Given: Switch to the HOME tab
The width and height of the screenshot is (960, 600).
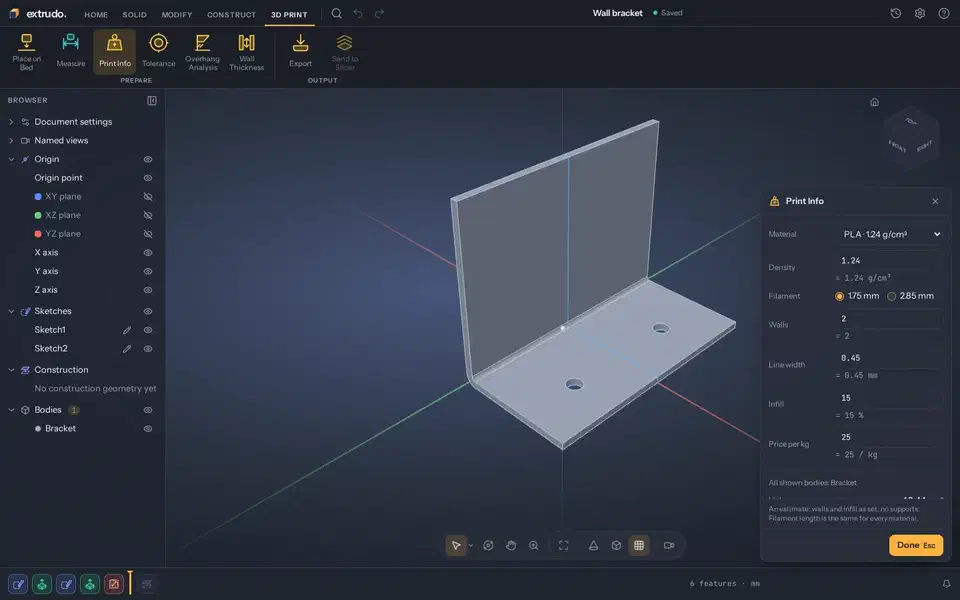Looking at the screenshot, I should tap(96, 14).
